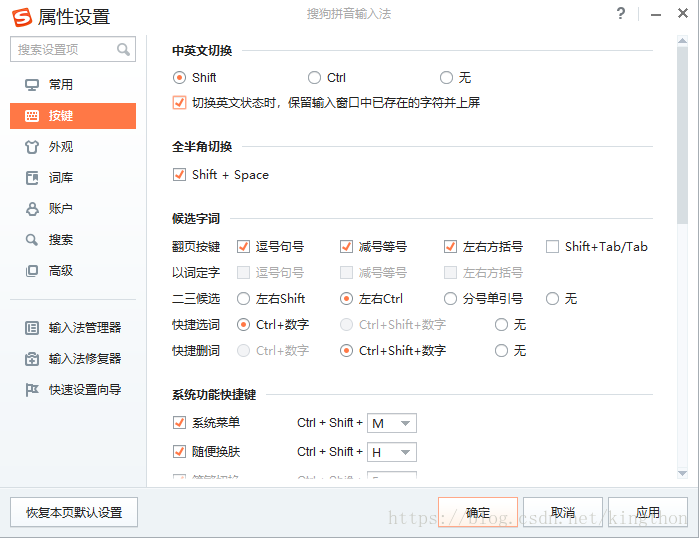Click the flag icon beside 快速设置向导

32,390
